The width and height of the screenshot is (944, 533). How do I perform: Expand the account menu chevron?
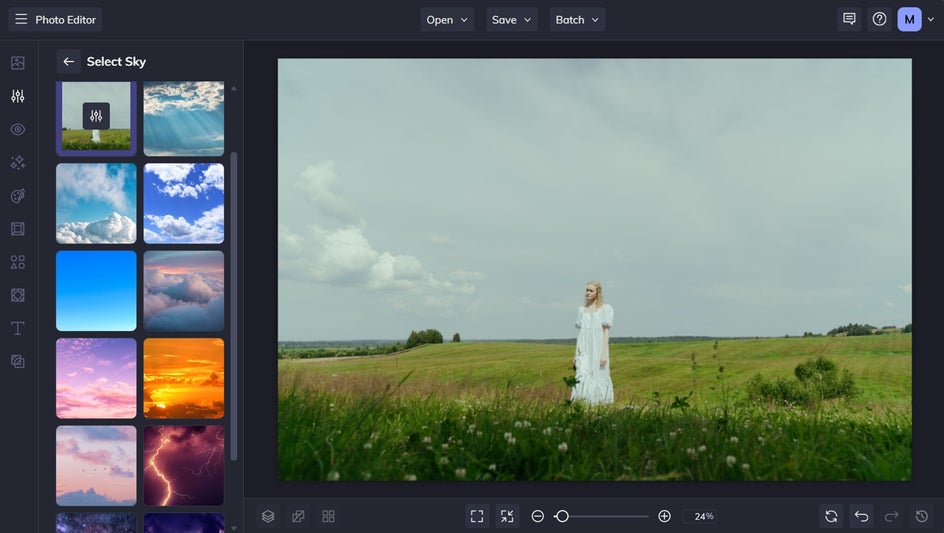tap(931, 19)
